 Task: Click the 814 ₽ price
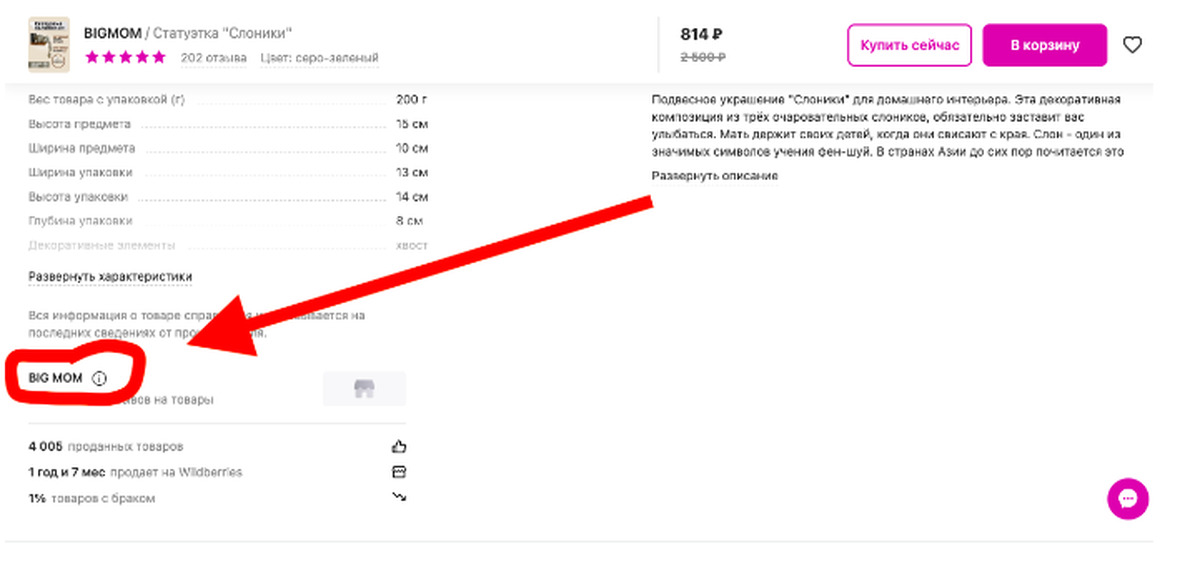701,34
